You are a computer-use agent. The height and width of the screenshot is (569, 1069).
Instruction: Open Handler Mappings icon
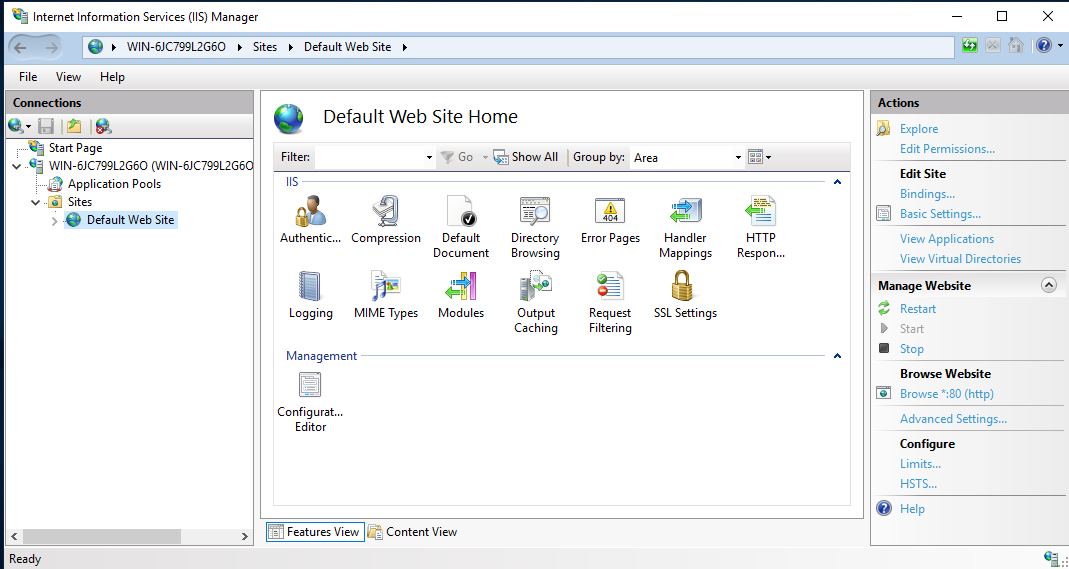[x=685, y=212]
